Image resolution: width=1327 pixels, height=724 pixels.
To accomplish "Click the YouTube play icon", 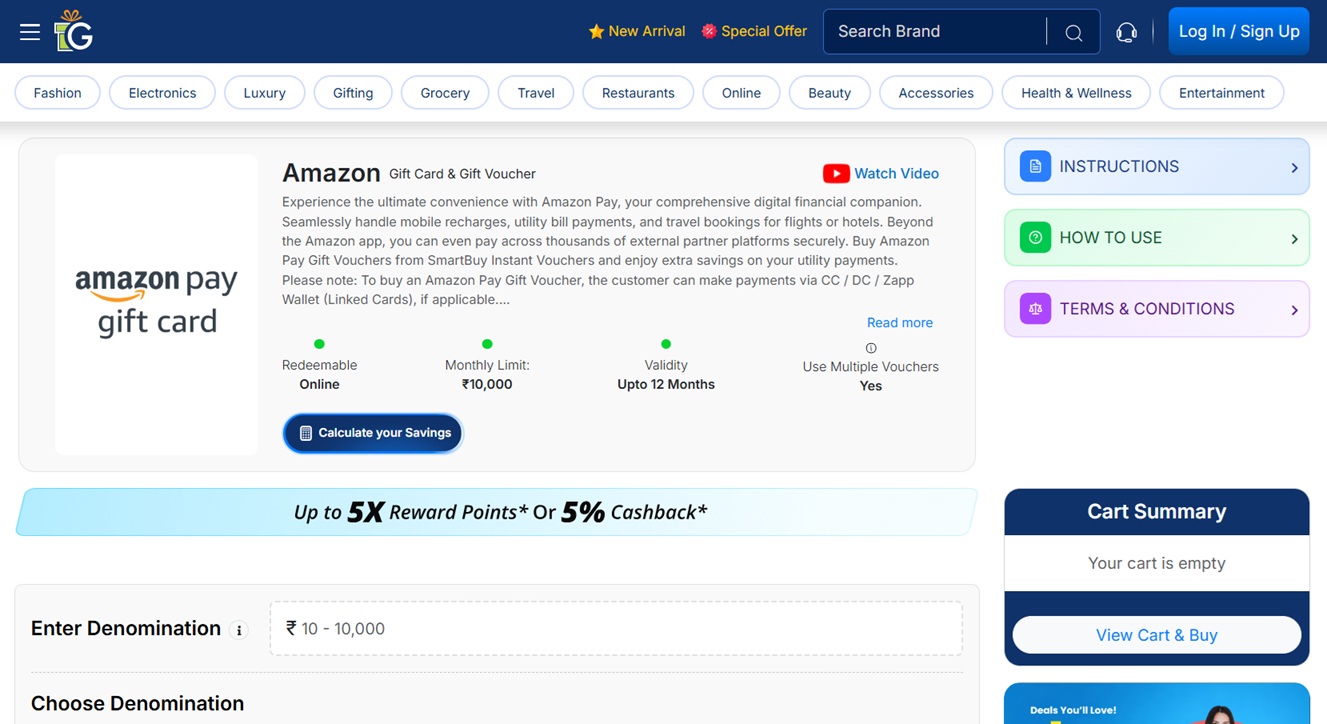I will coord(836,174).
